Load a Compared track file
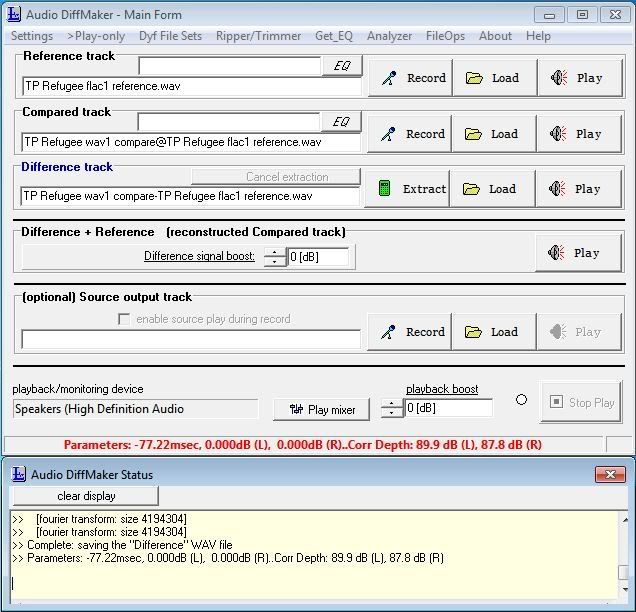The image size is (636, 612). [x=494, y=134]
